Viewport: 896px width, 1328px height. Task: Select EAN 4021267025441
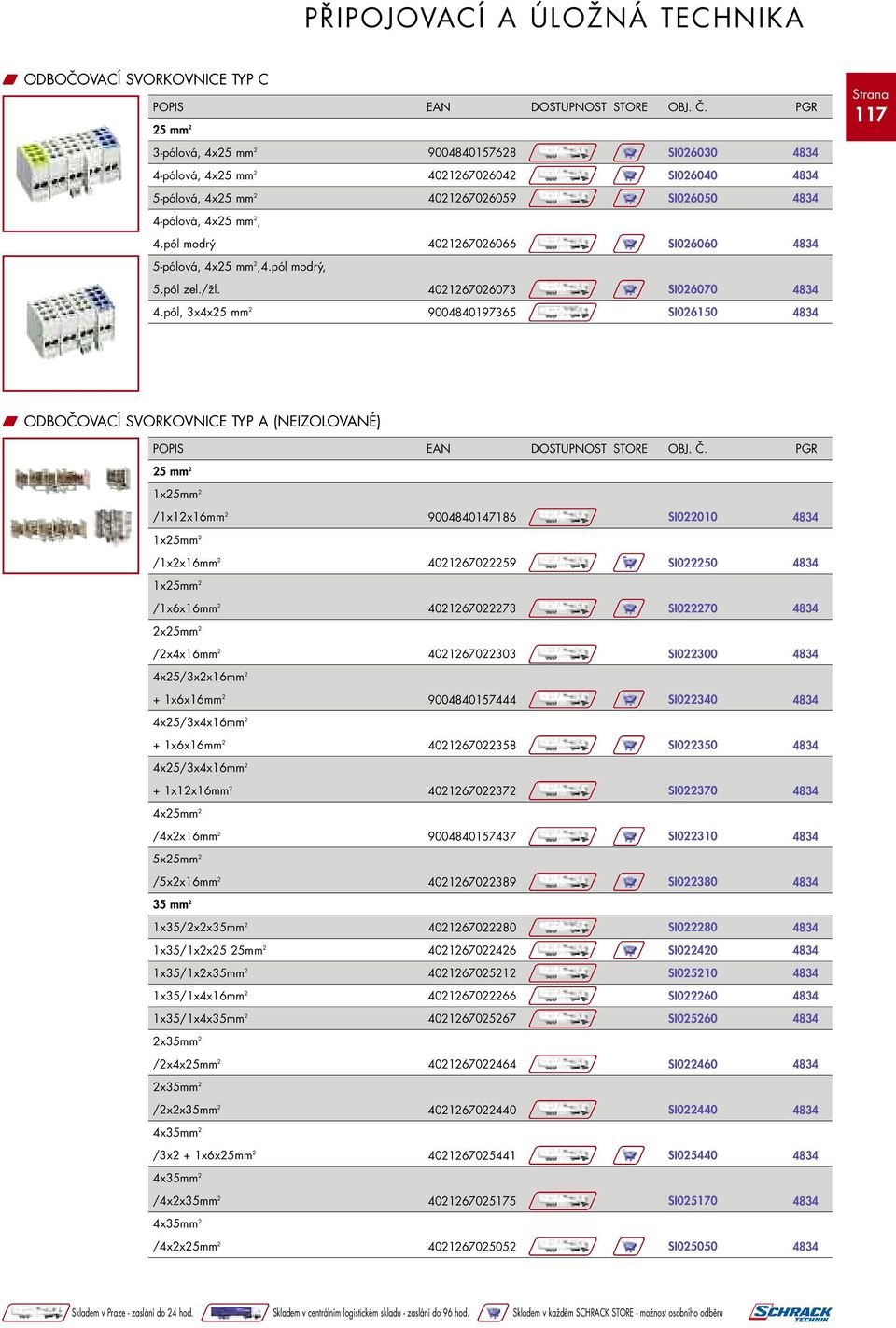tap(471, 1155)
